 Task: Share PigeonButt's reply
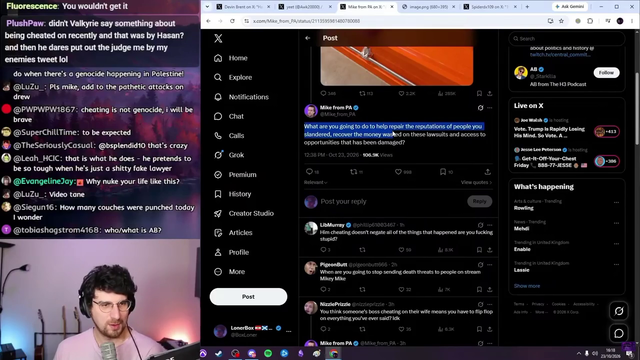(x=489, y=289)
